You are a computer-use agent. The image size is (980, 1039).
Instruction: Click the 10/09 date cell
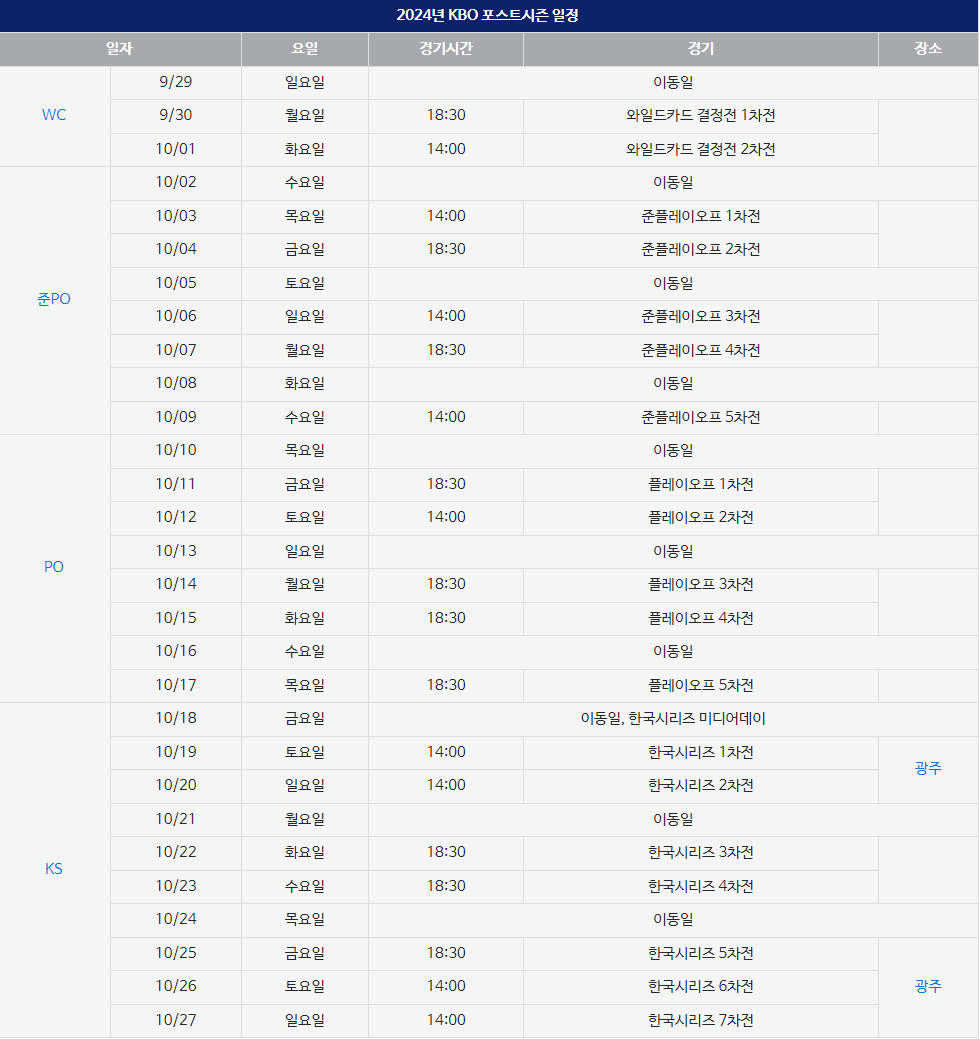(x=176, y=417)
